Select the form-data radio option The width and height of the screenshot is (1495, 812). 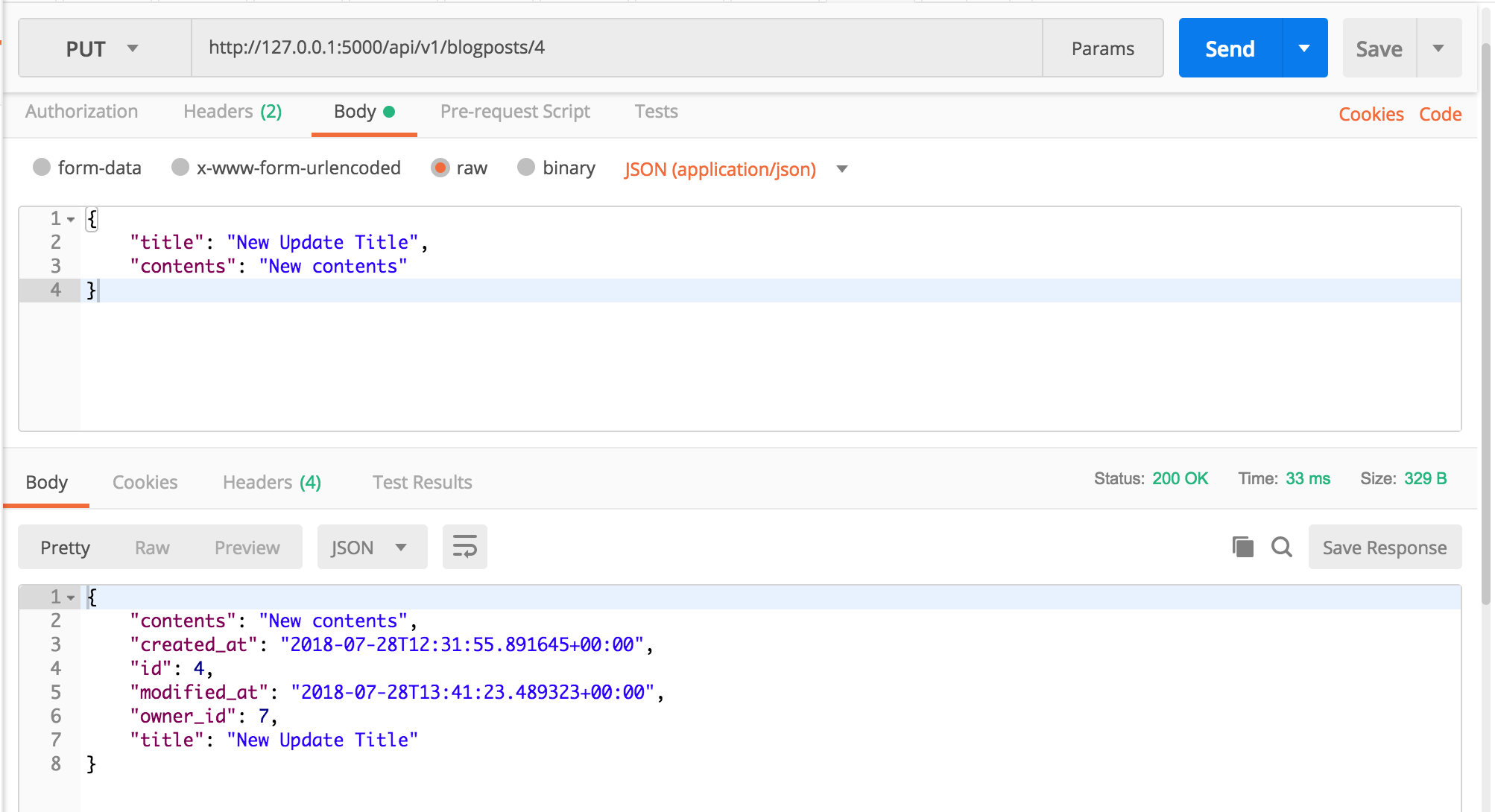(42, 168)
